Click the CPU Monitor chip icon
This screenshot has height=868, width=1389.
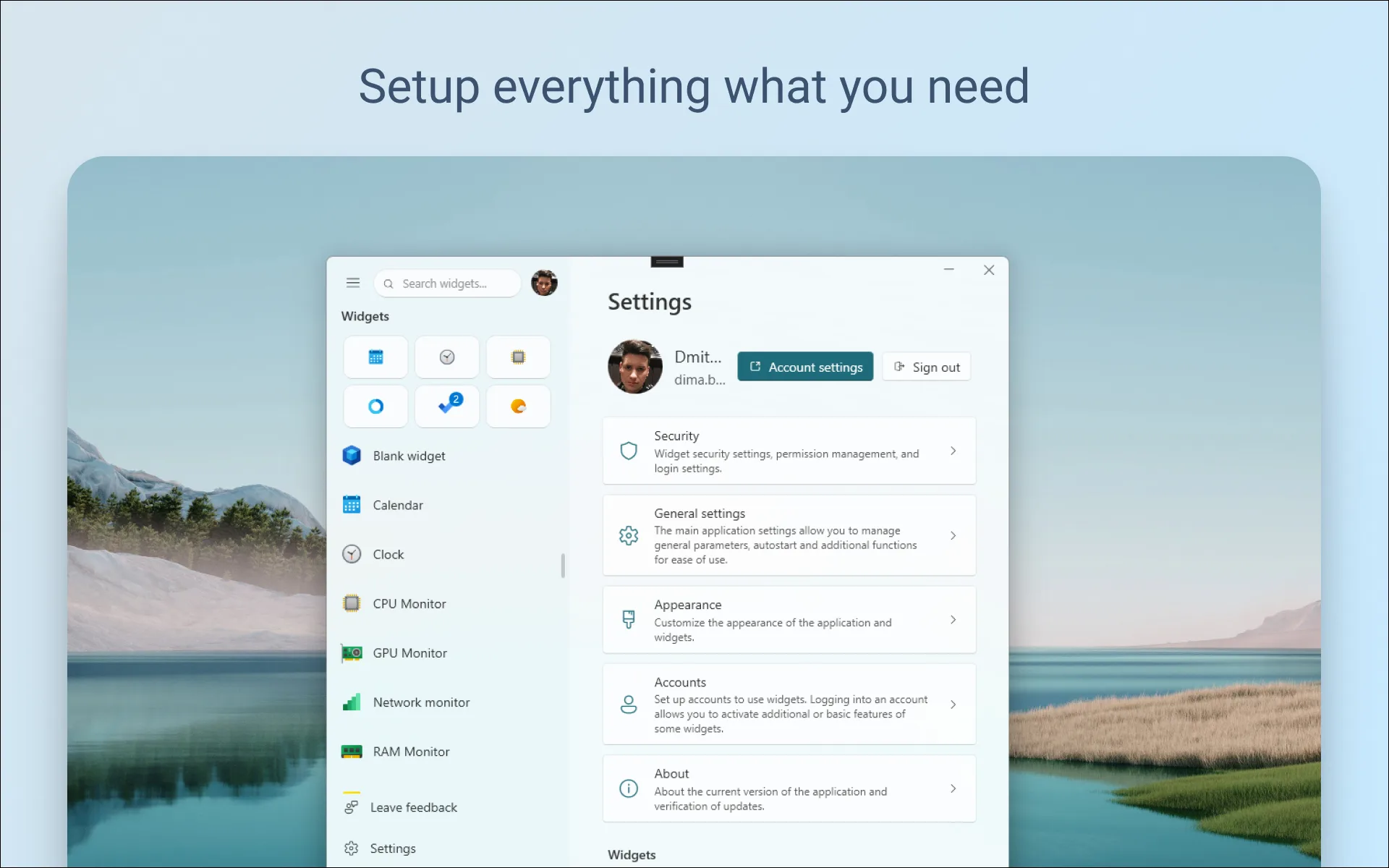pos(352,603)
